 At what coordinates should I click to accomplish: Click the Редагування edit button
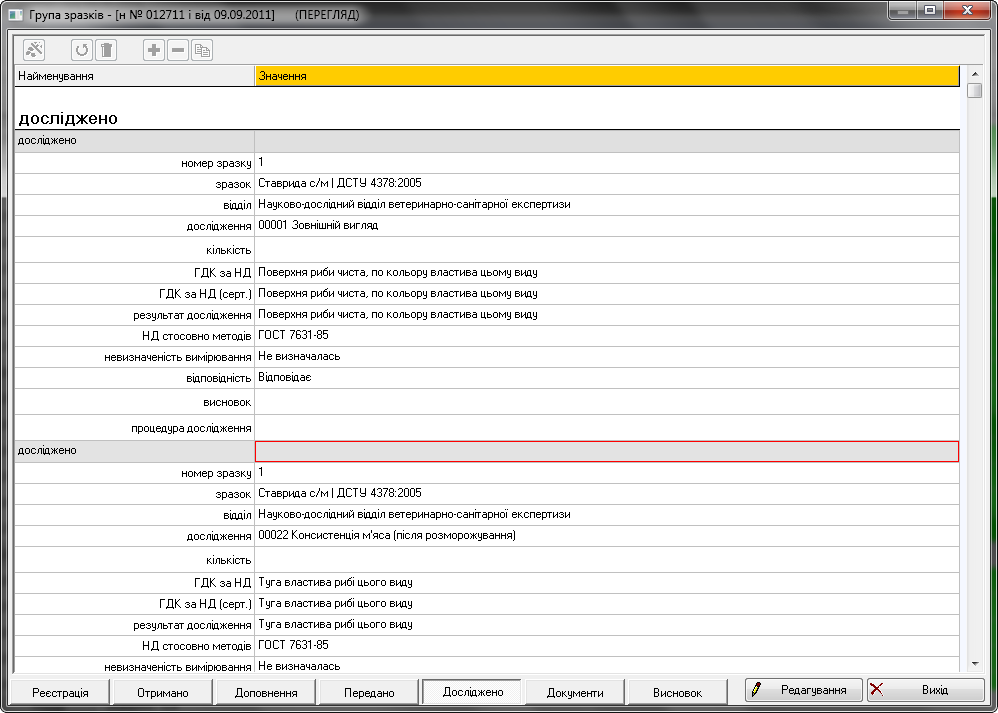(x=804, y=690)
